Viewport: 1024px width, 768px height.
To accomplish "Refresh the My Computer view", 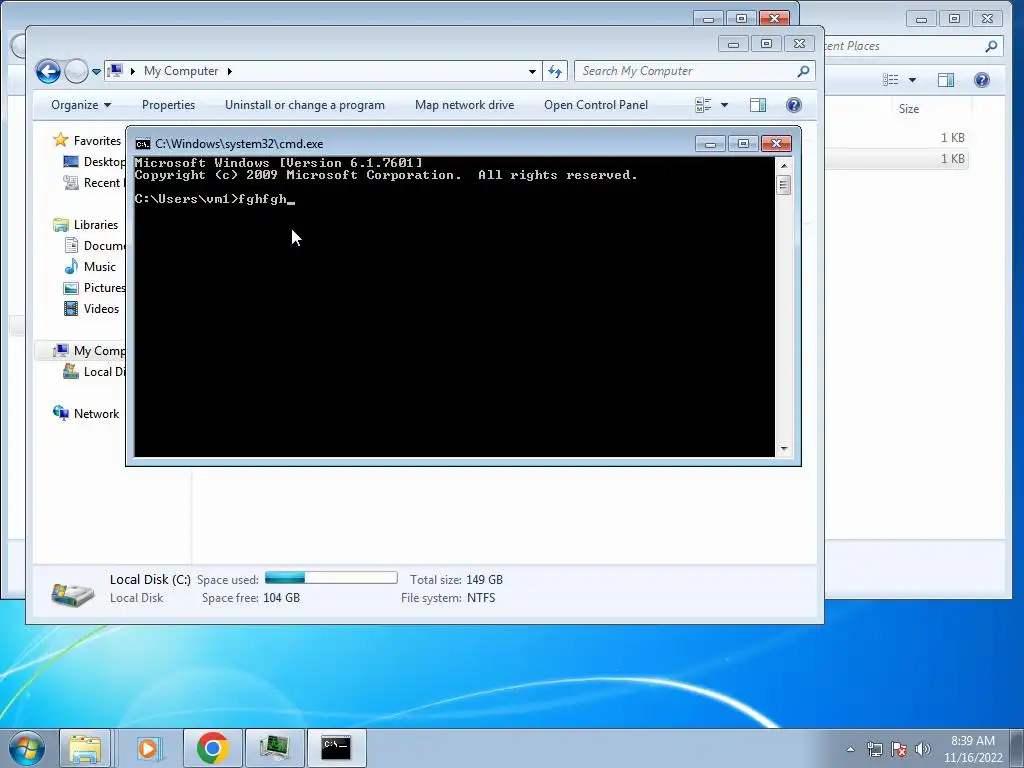I will click(x=555, y=71).
